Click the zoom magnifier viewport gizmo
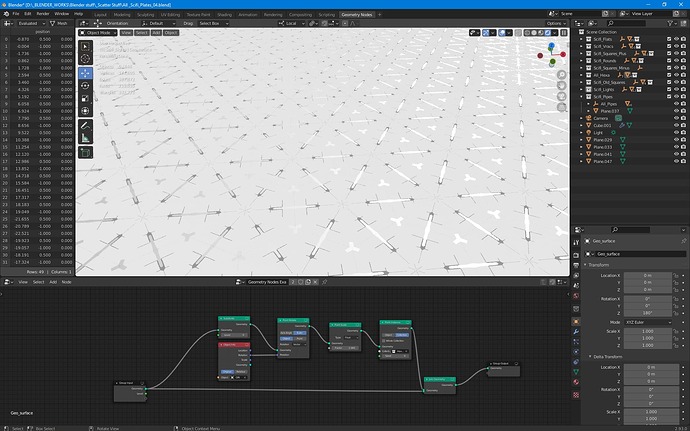Screen dimensions: 690x431 coord(562,75)
